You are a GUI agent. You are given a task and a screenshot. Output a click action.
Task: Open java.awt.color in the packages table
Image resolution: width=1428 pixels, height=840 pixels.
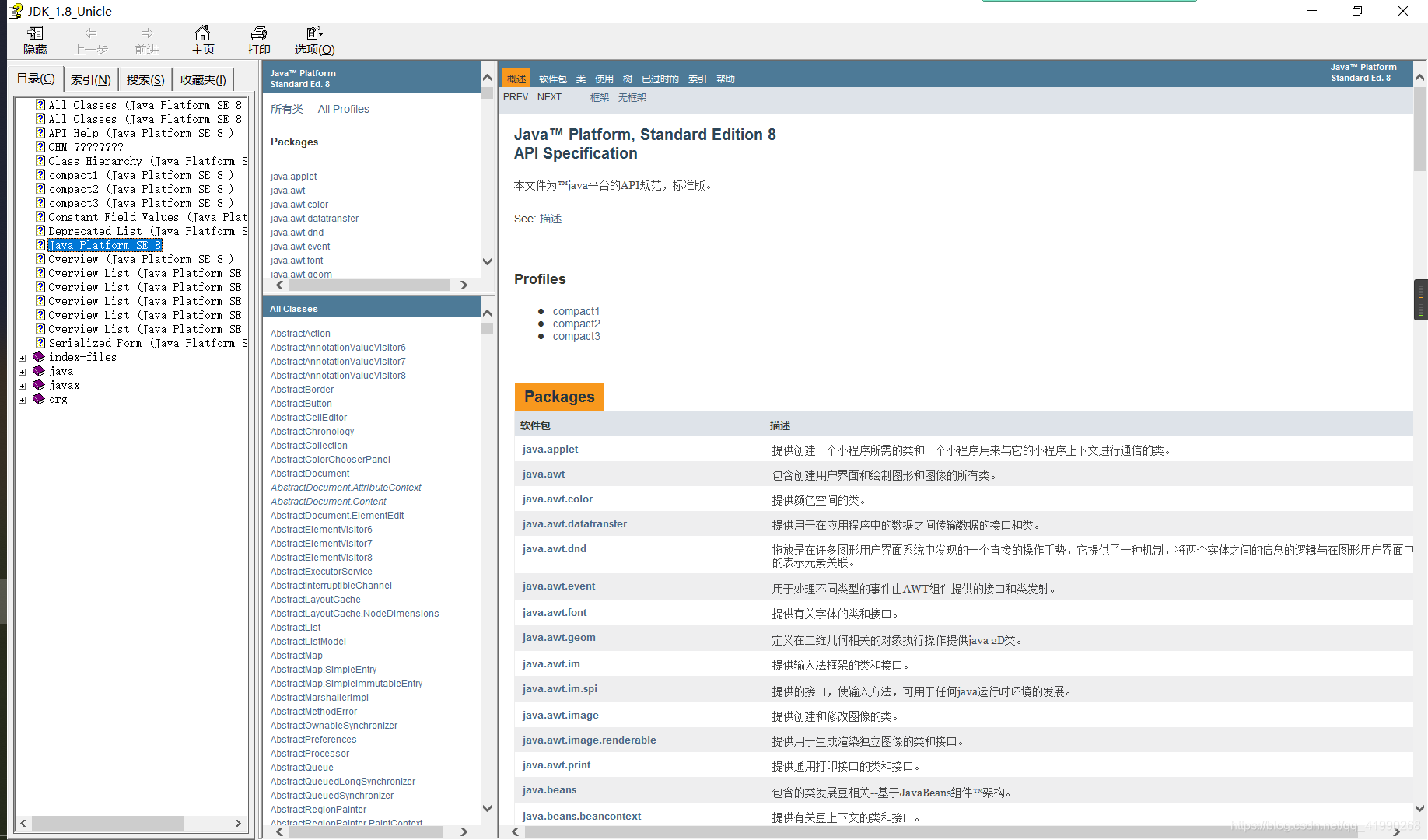point(558,499)
